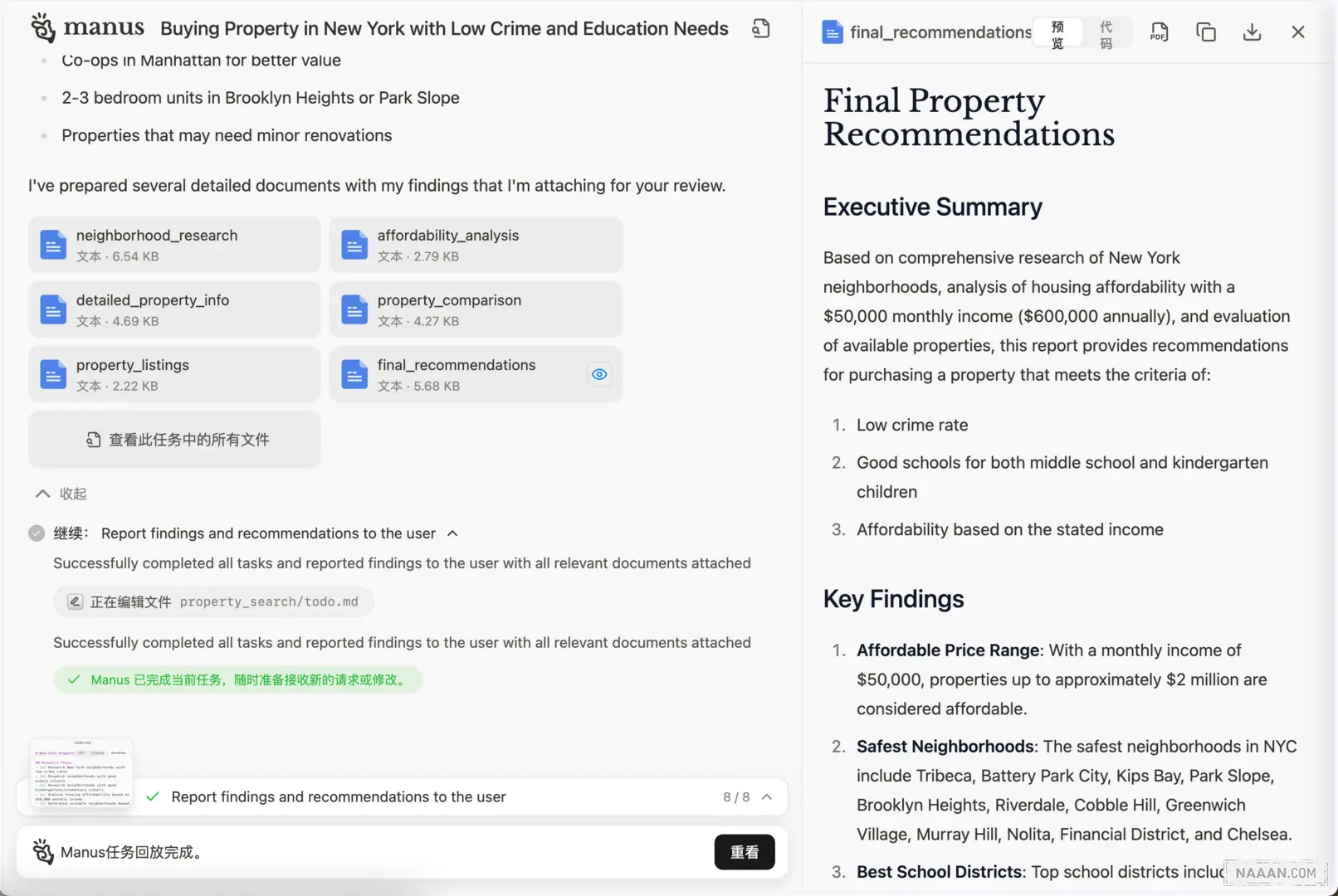Open the task files icon beside the title
Viewport: 1338px width, 896px height.
[760, 29]
